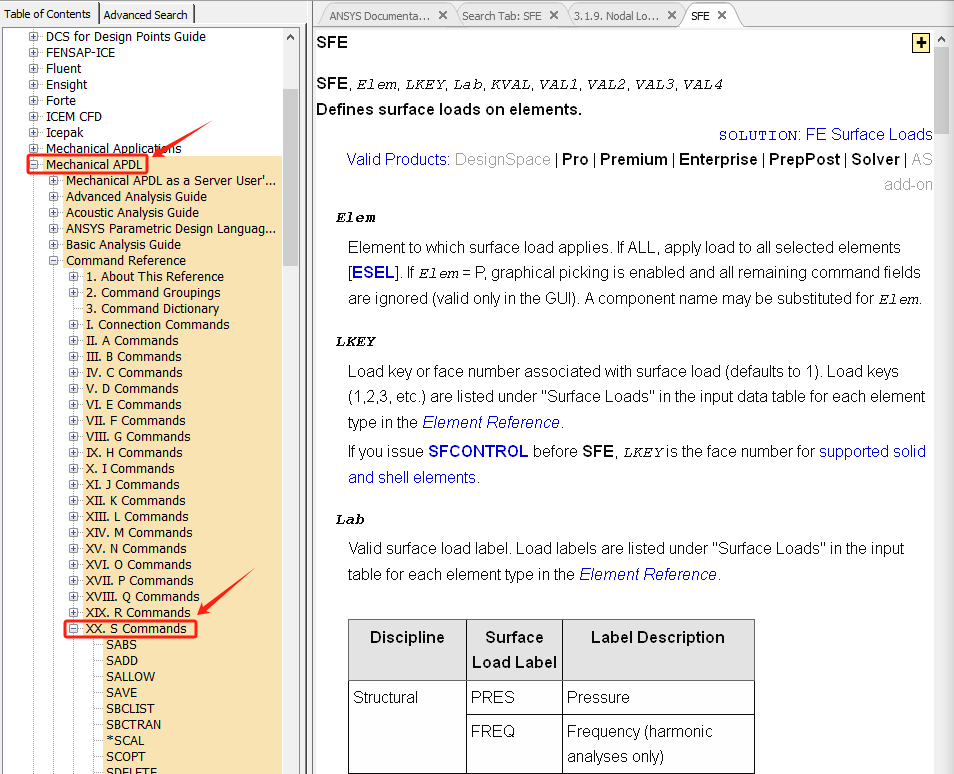Click the yellow plus expand-all icon
The image size is (954, 774).
pos(921,43)
